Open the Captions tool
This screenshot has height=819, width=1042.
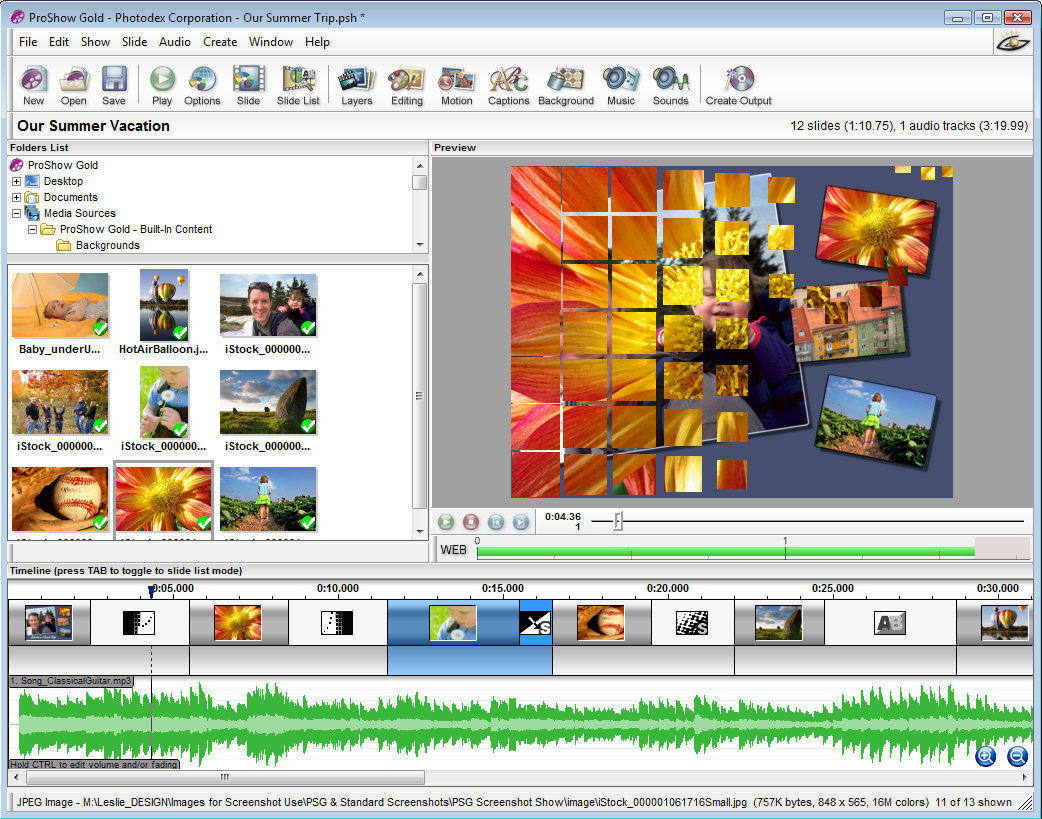coord(508,85)
